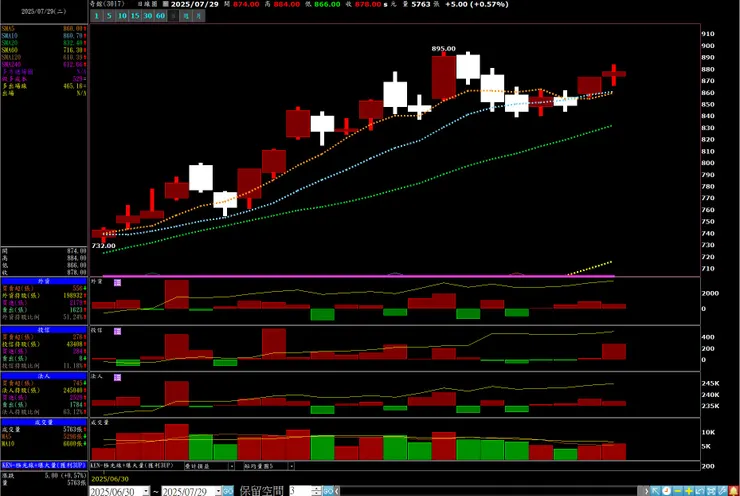Image resolution: width=740 pixels, height=496 pixels.
Task: Switch chart to 5-minute interval
Action: click(x=109, y=16)
